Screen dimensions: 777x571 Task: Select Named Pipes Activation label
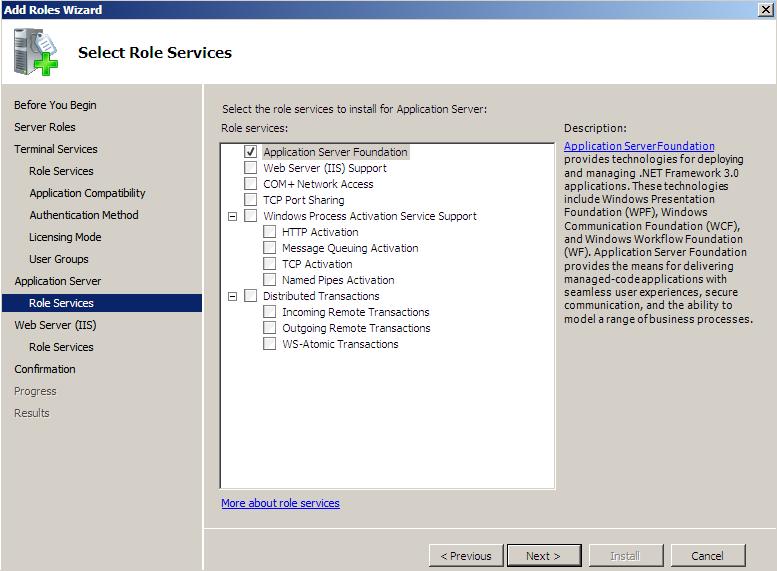tap(338, 280)
